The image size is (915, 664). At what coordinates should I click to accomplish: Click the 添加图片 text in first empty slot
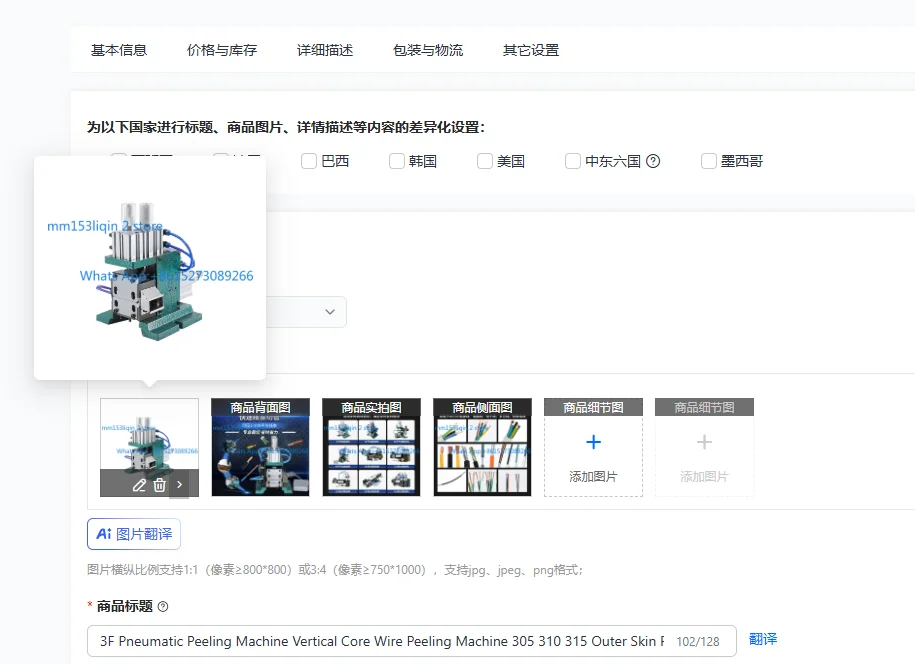coord(593,477)
